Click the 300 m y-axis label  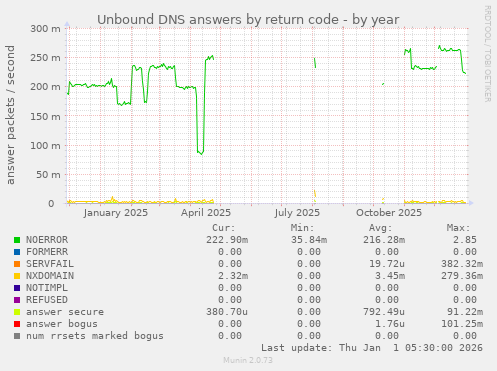pyautogui.click(x=46, y=29)
